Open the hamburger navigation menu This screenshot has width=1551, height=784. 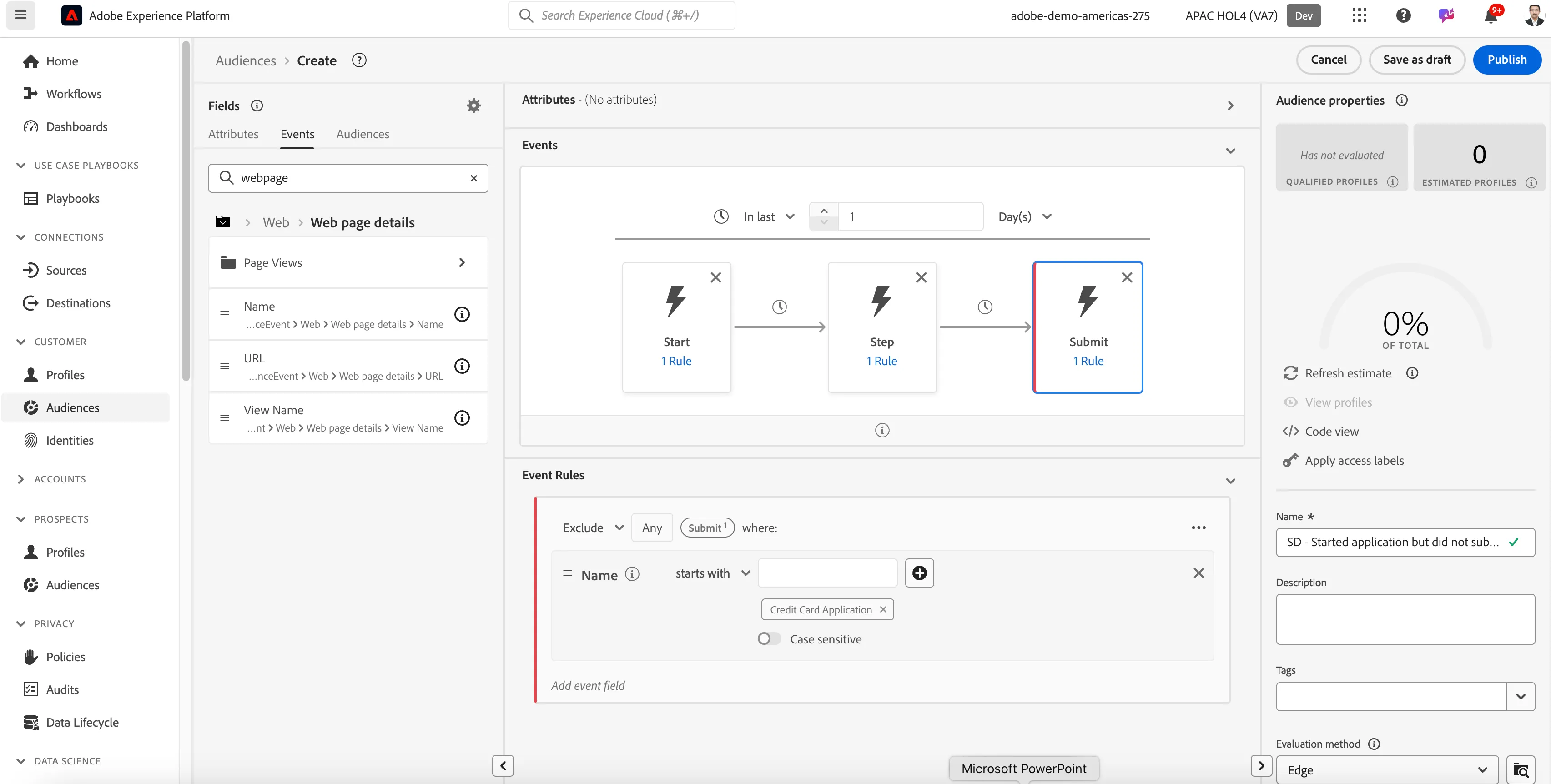point(21,15)
